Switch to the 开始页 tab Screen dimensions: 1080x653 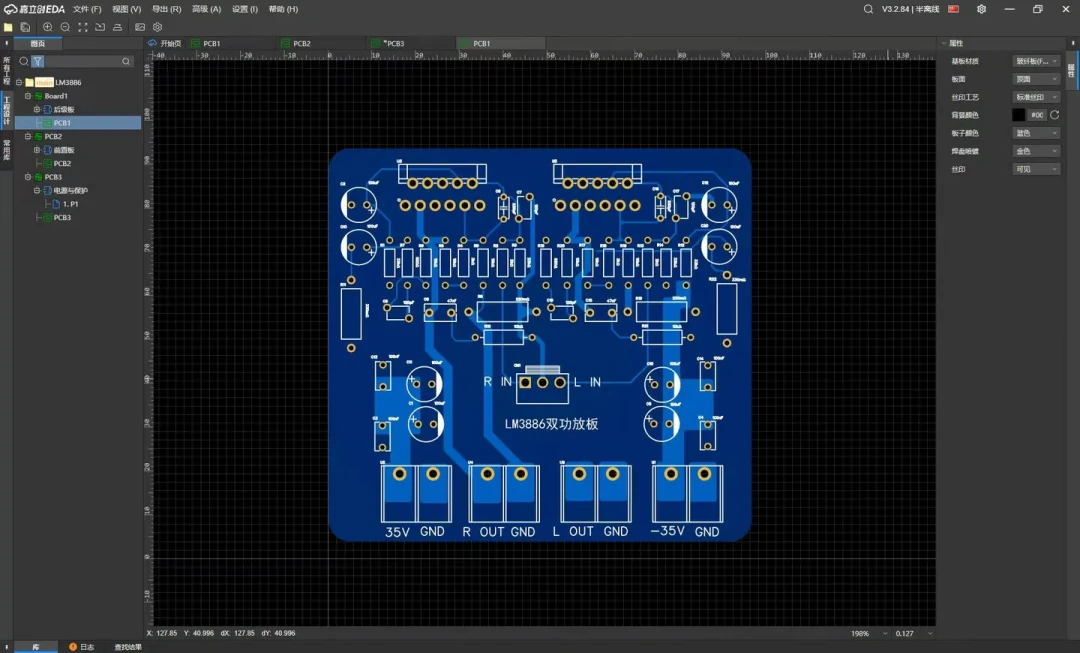(165, 43)
